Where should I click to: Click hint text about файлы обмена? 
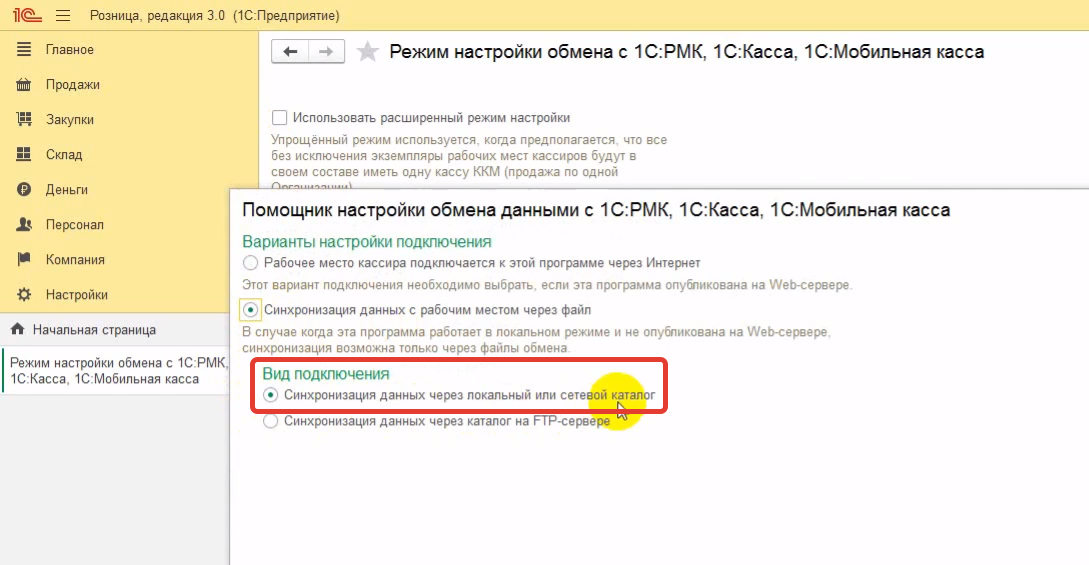(x=536, y=339)
